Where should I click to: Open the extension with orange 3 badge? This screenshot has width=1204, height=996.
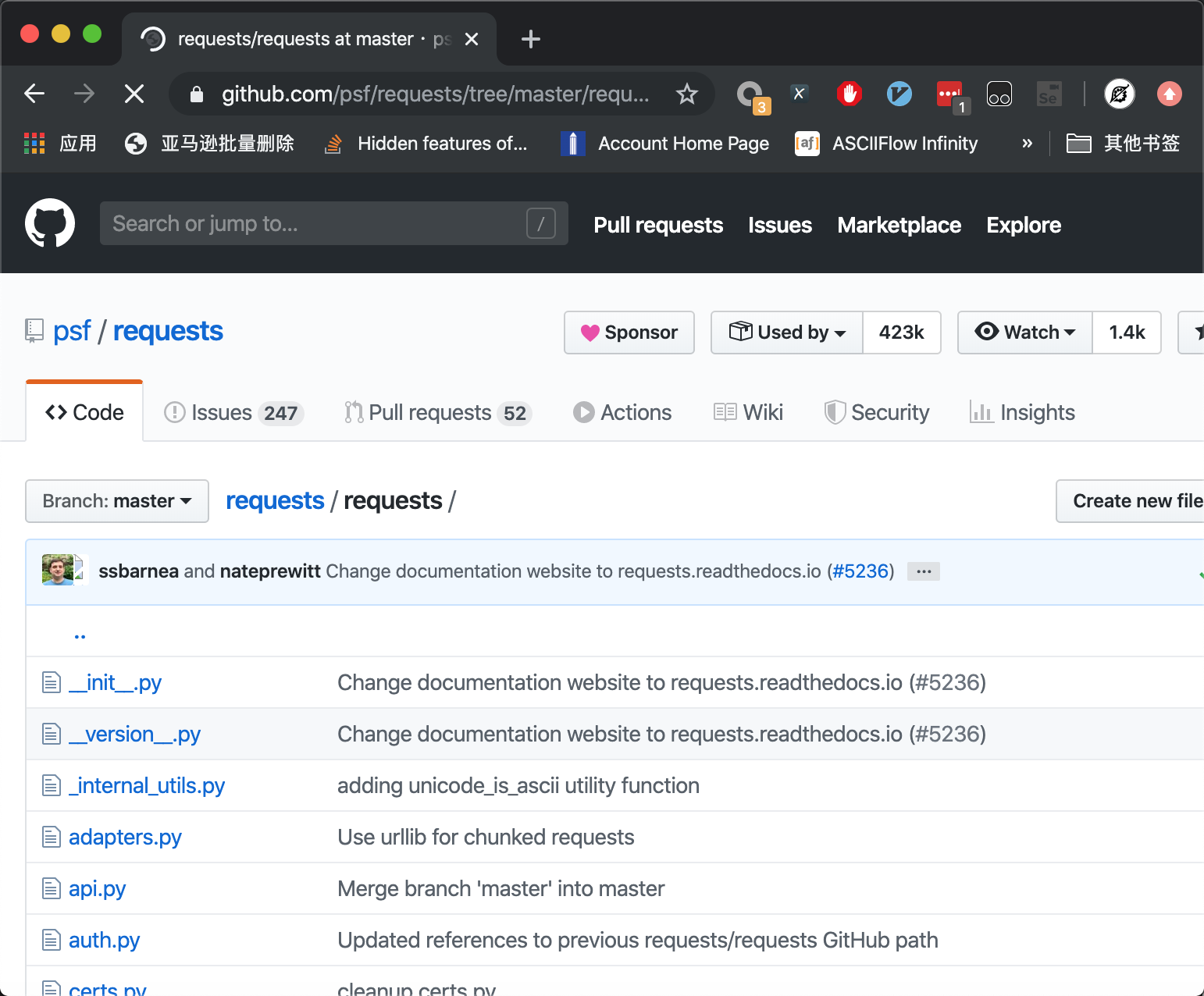point(752,96)
